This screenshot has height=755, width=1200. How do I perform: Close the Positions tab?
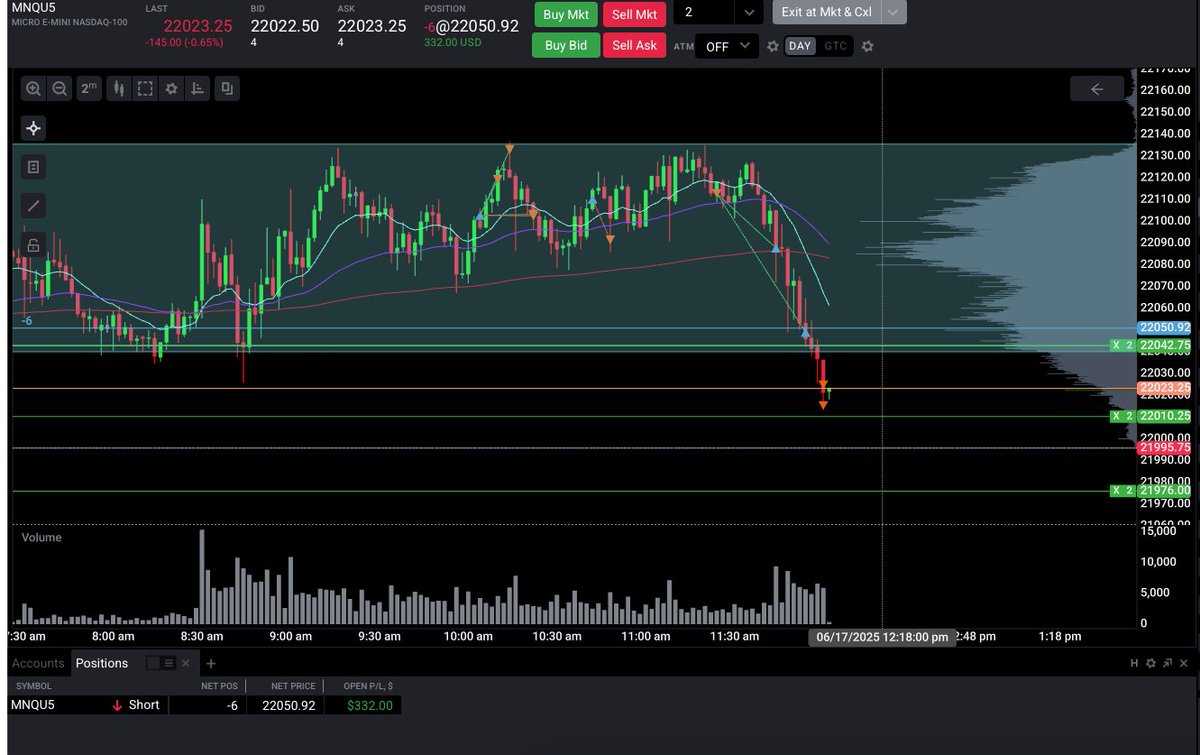click(x=186, y=663)
